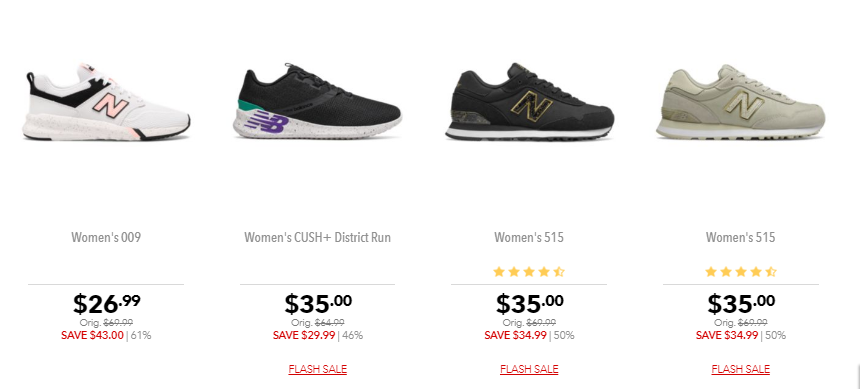View the black CUSH+ District Run shoe photo

(317, 102)
